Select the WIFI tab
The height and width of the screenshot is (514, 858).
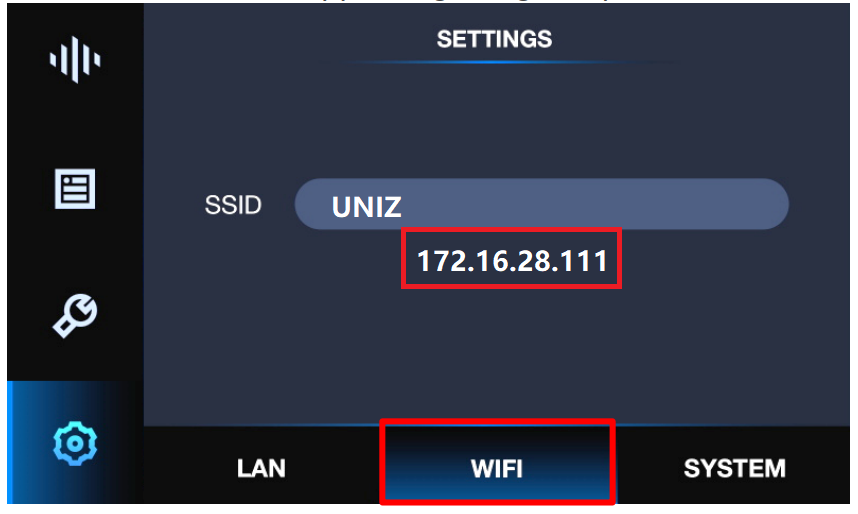[x=497, y=469]
